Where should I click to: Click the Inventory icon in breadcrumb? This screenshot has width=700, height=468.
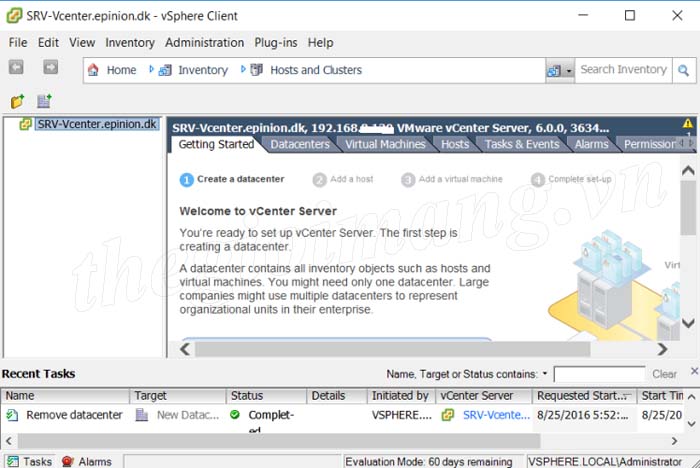(165, 70)
